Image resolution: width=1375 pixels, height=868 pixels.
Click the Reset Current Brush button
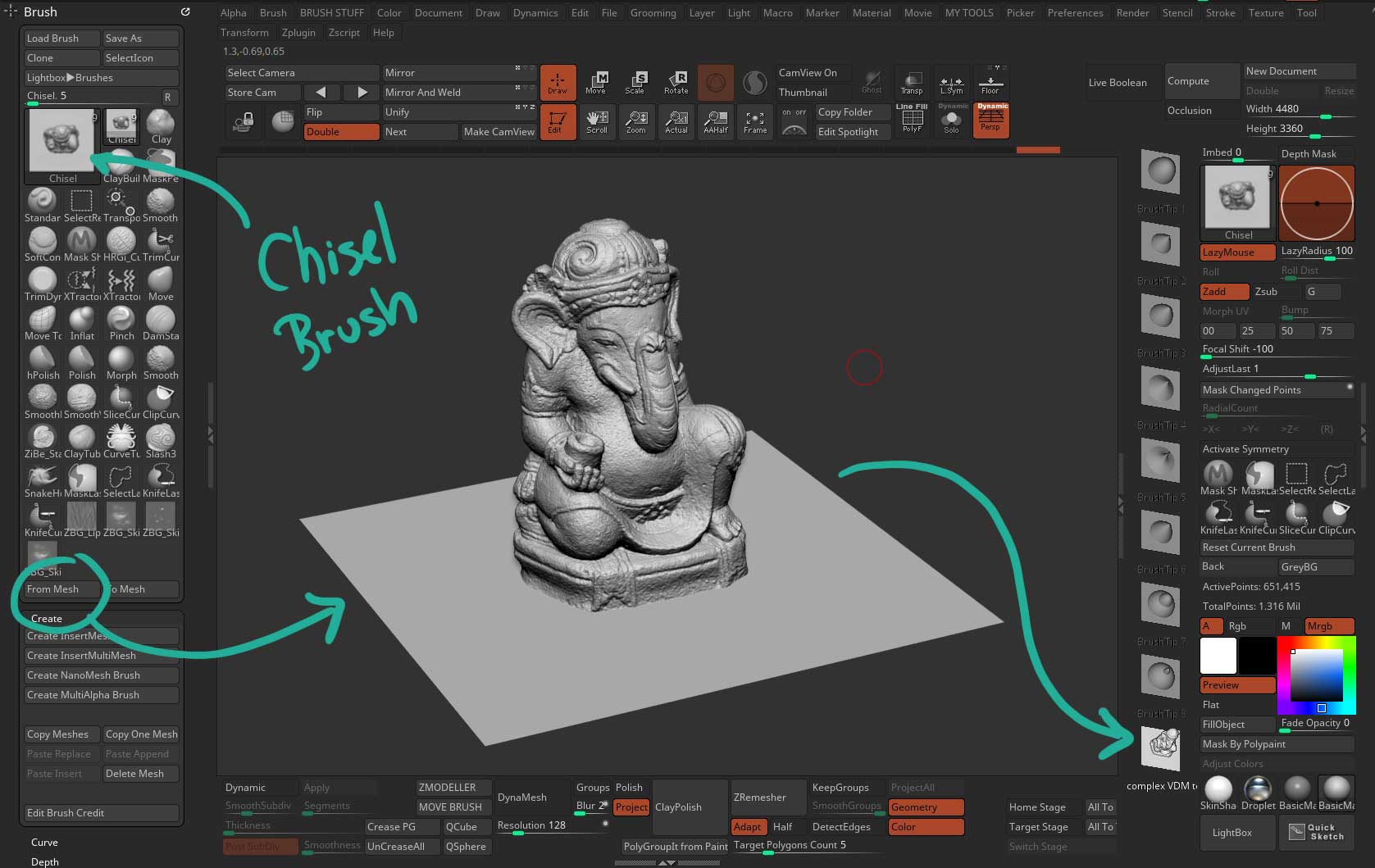(x=1277, y=548)
